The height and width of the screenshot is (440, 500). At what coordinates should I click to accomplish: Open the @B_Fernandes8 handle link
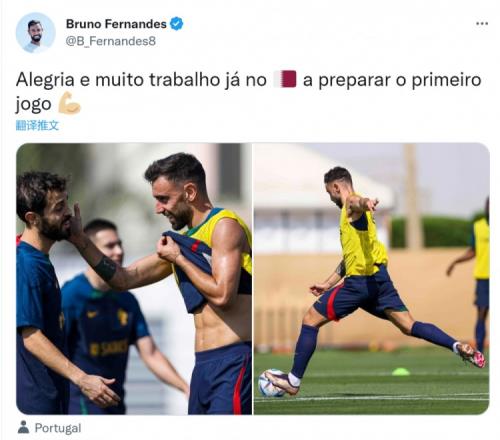pos(111,41)
